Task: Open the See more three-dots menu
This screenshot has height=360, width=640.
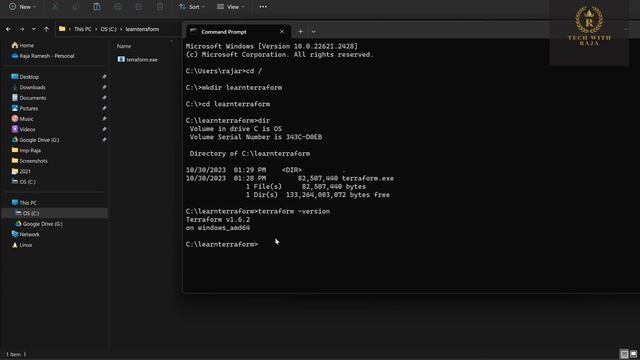Action: pos(263,7)
